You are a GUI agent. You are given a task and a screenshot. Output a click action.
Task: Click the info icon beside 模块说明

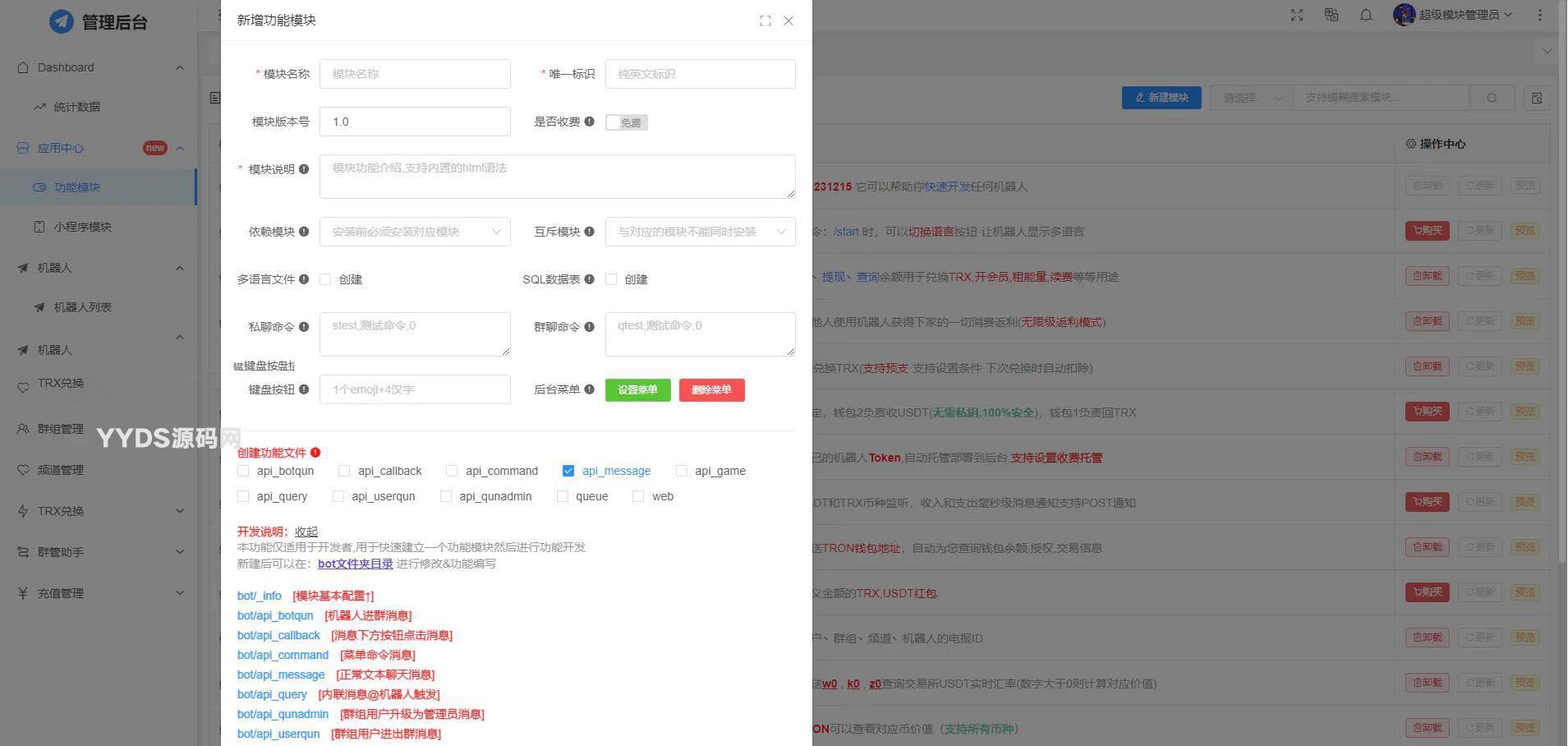pos(304,169)
